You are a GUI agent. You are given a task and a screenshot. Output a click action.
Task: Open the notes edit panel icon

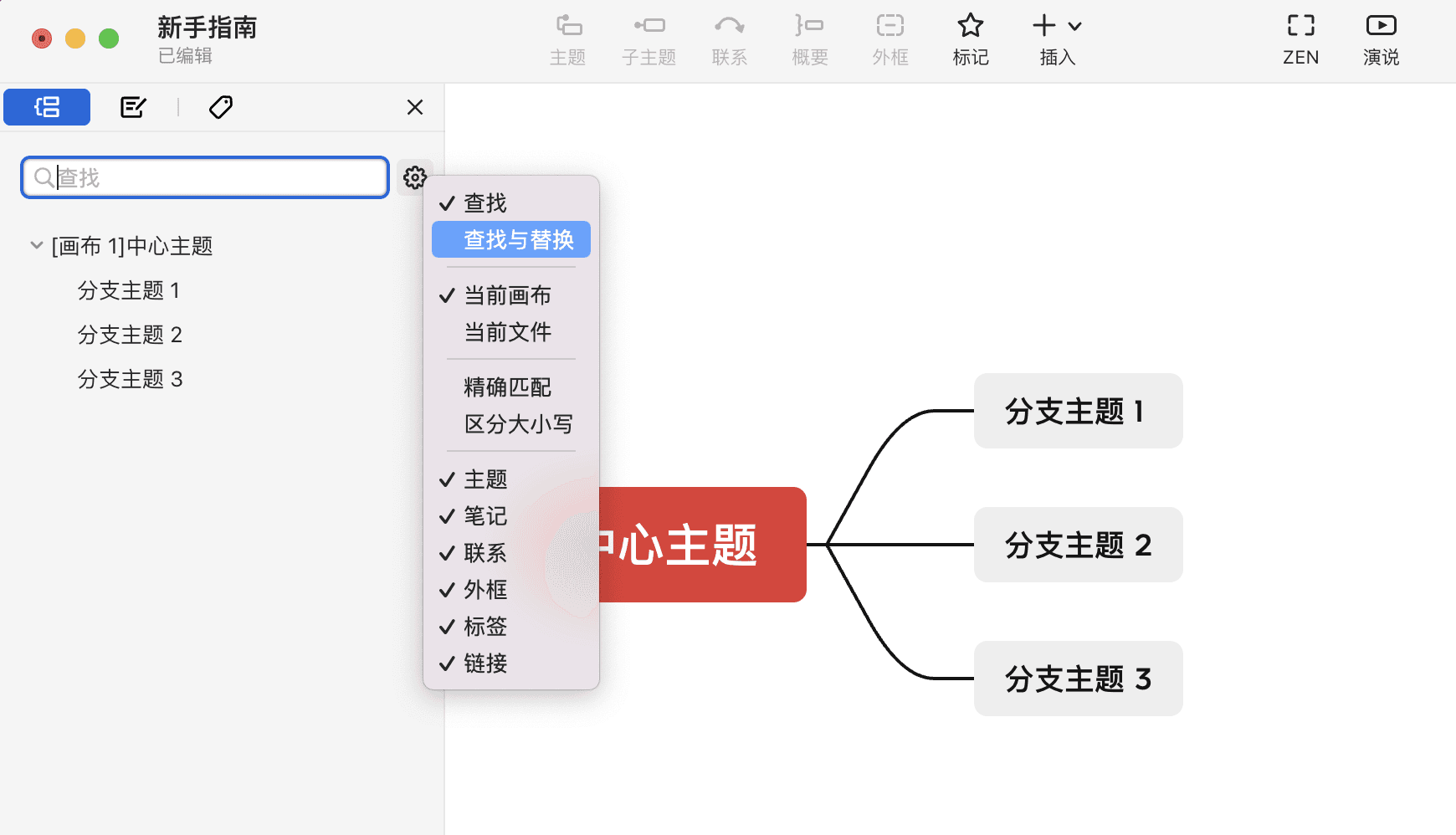tap(132, 107)
